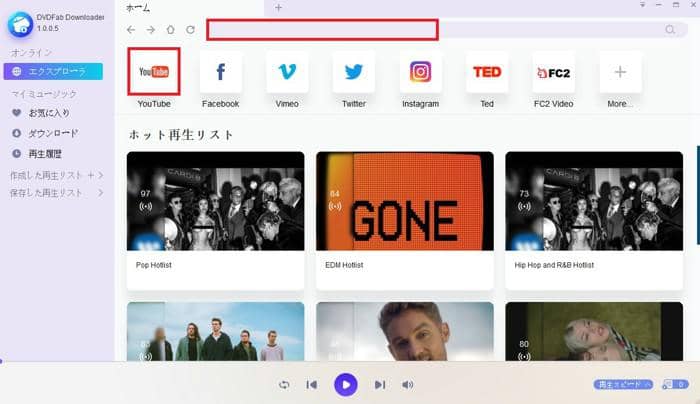The width and height of the screenshot is (700, 404).
Task: Click More... to add more sites
Action: 620,72
